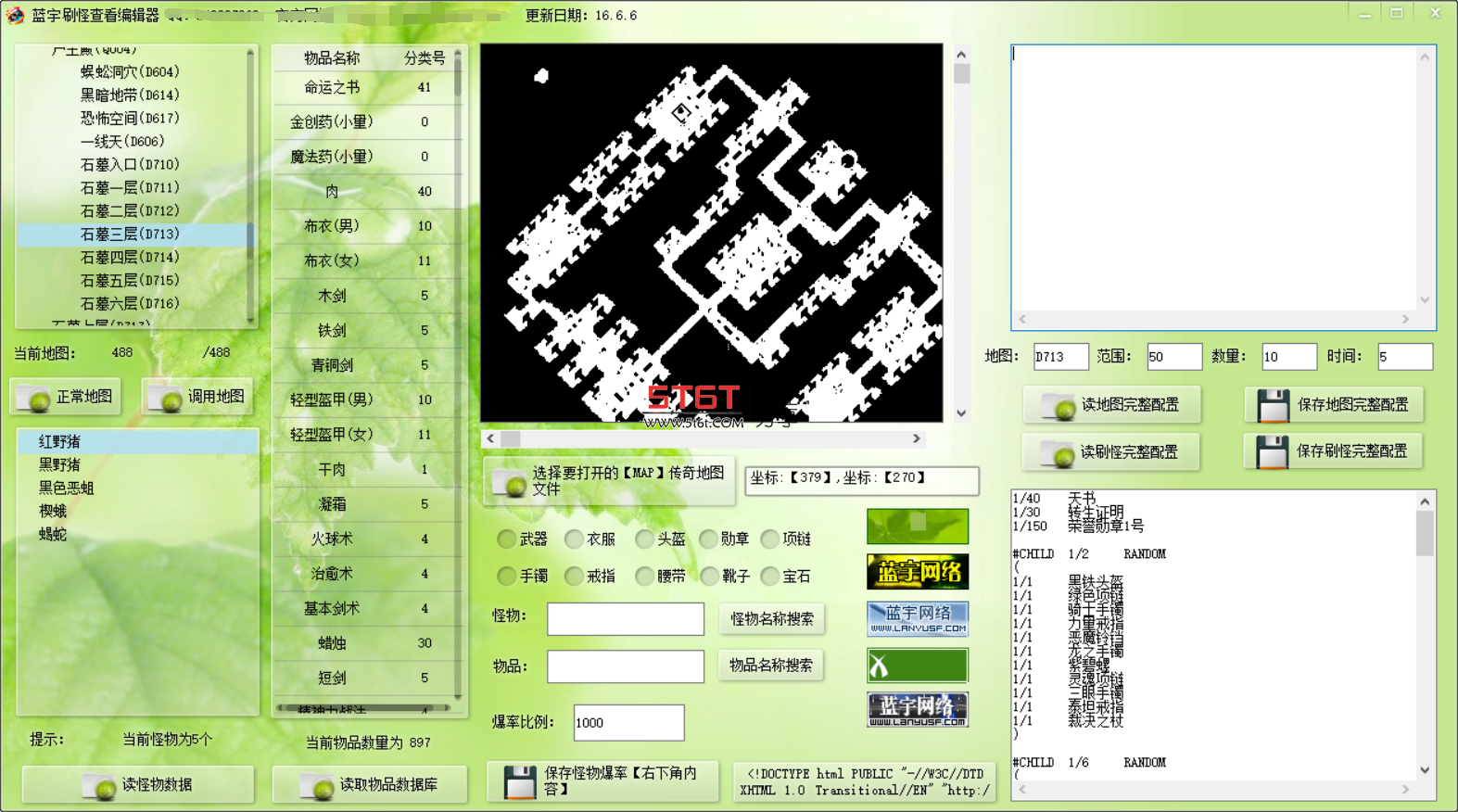
Task: Click the 爆率比例 input field
Action: 629,722
